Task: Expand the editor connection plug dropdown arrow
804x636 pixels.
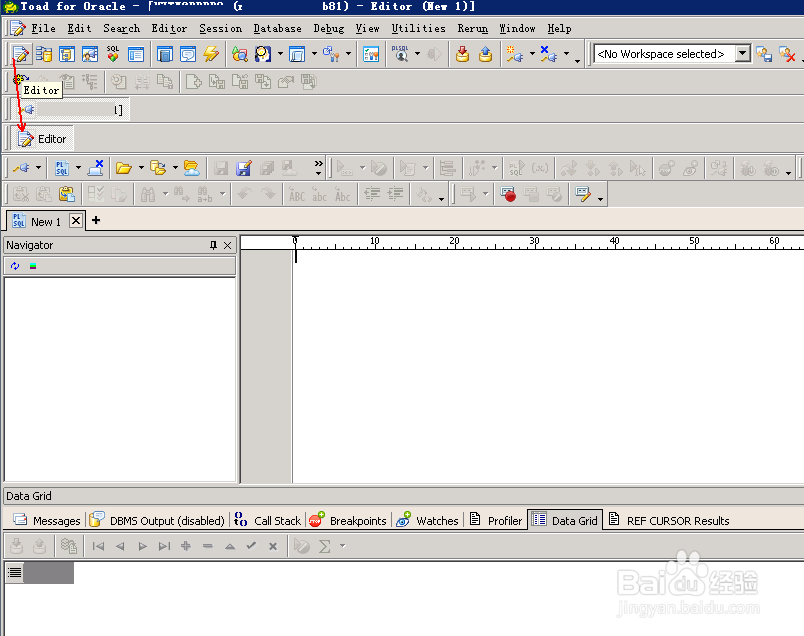Action: click(38, 168)
